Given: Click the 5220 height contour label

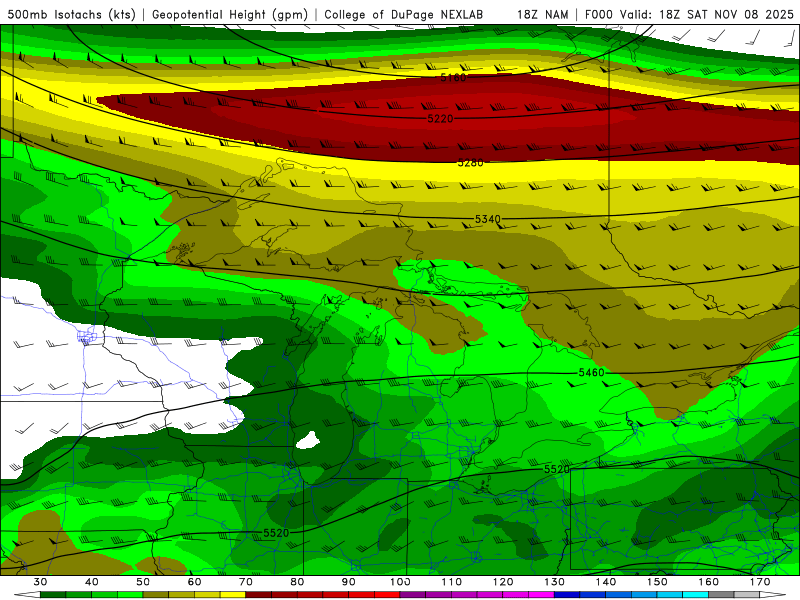Looking at the screenshot, I should tap(440, 118).
